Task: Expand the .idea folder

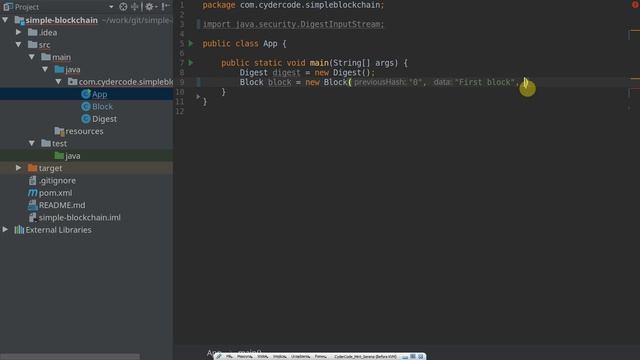Action: click(18, 32)
